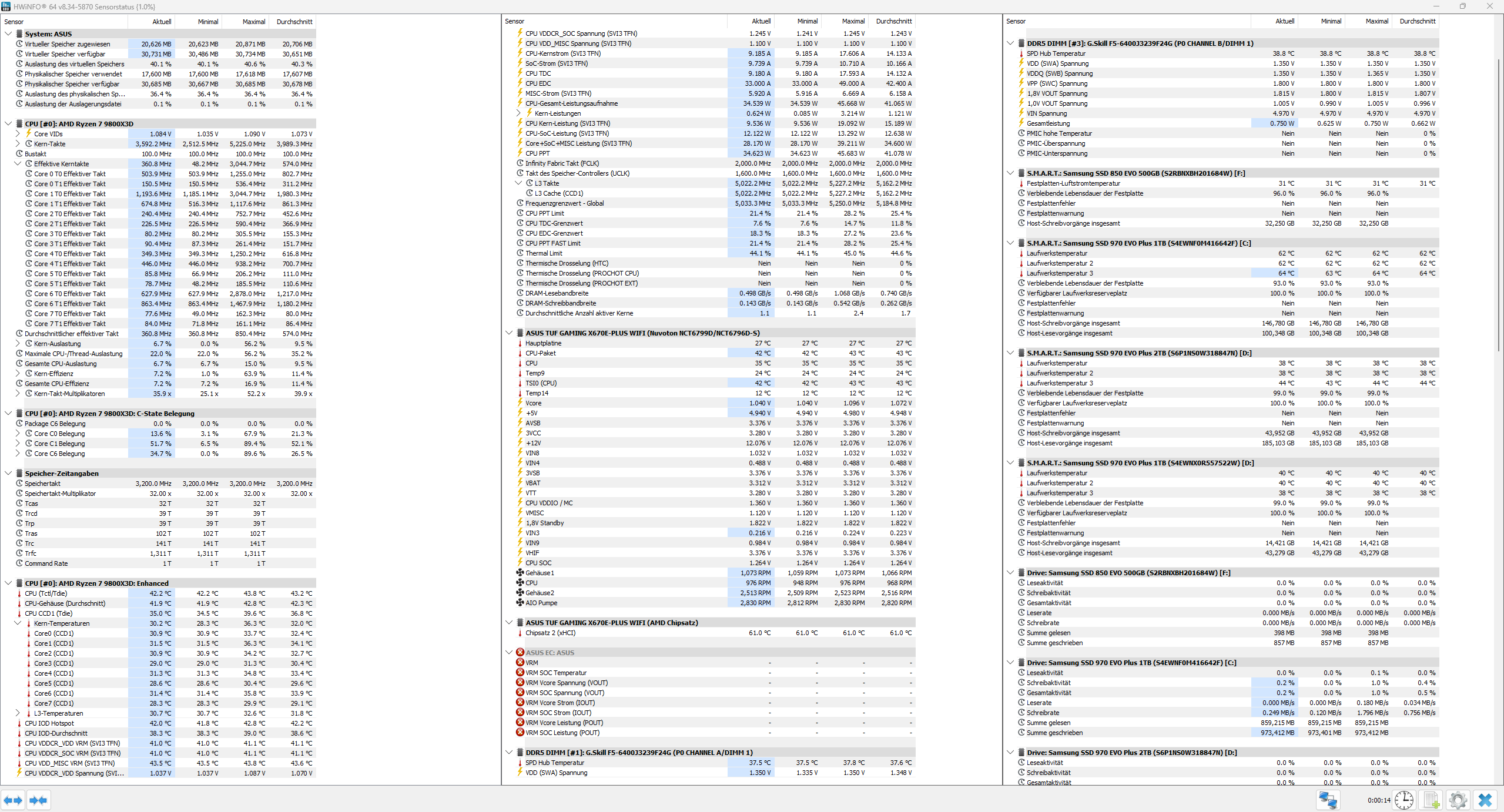This screenshot has width=1504, height=812.
Task: Collapse the System: ASUS section
Action: tap(8, 34)
